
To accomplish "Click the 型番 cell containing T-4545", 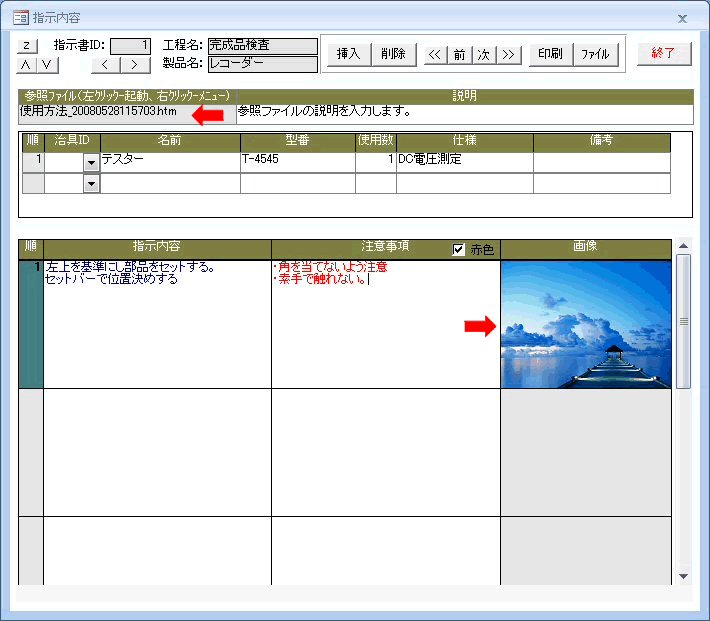I will pos(297,162).
